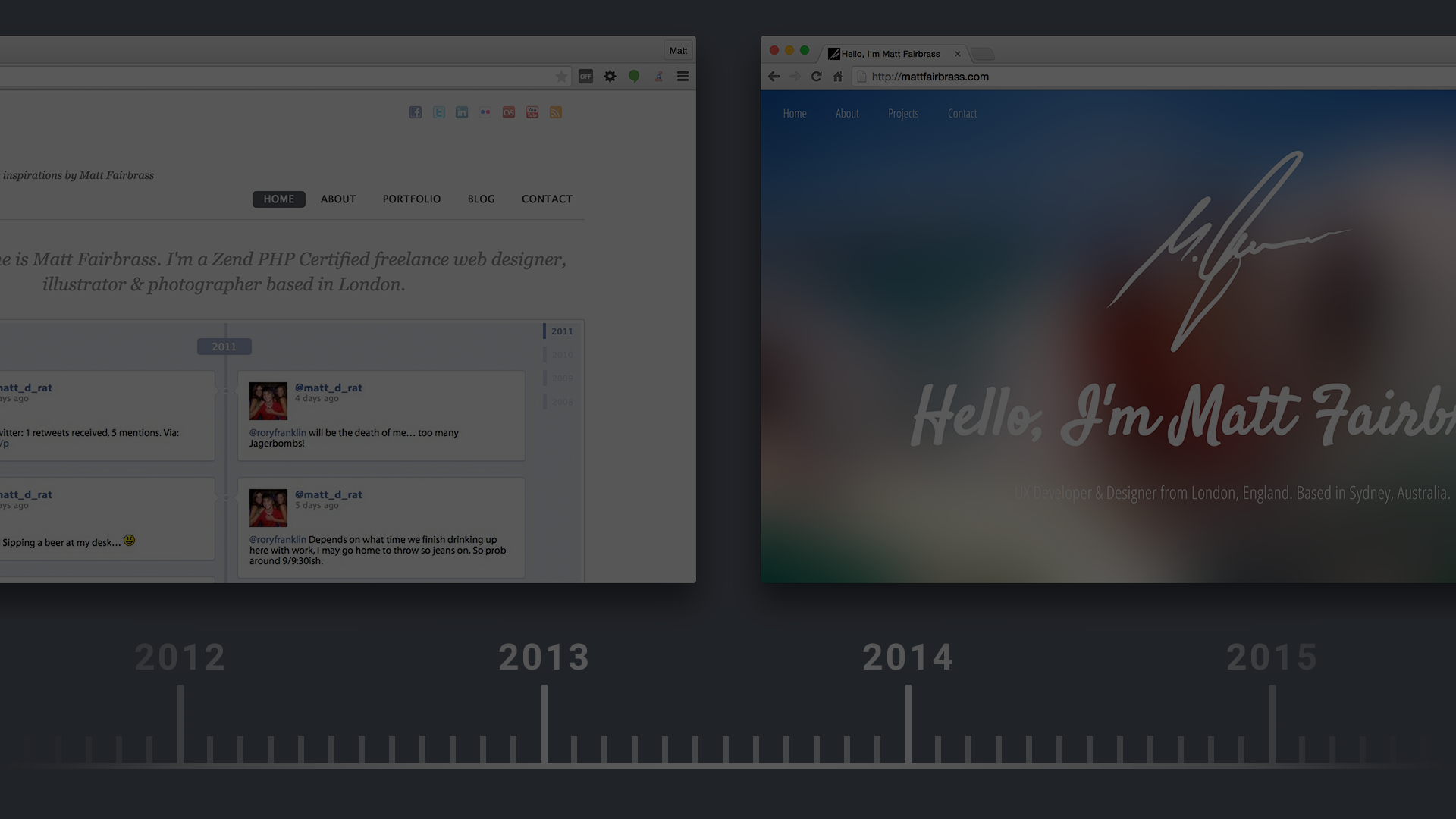This screenshot has height=819, width=1456.
Task: Select the 2014 marker on bottom timeline
Action: coord(908,657)
